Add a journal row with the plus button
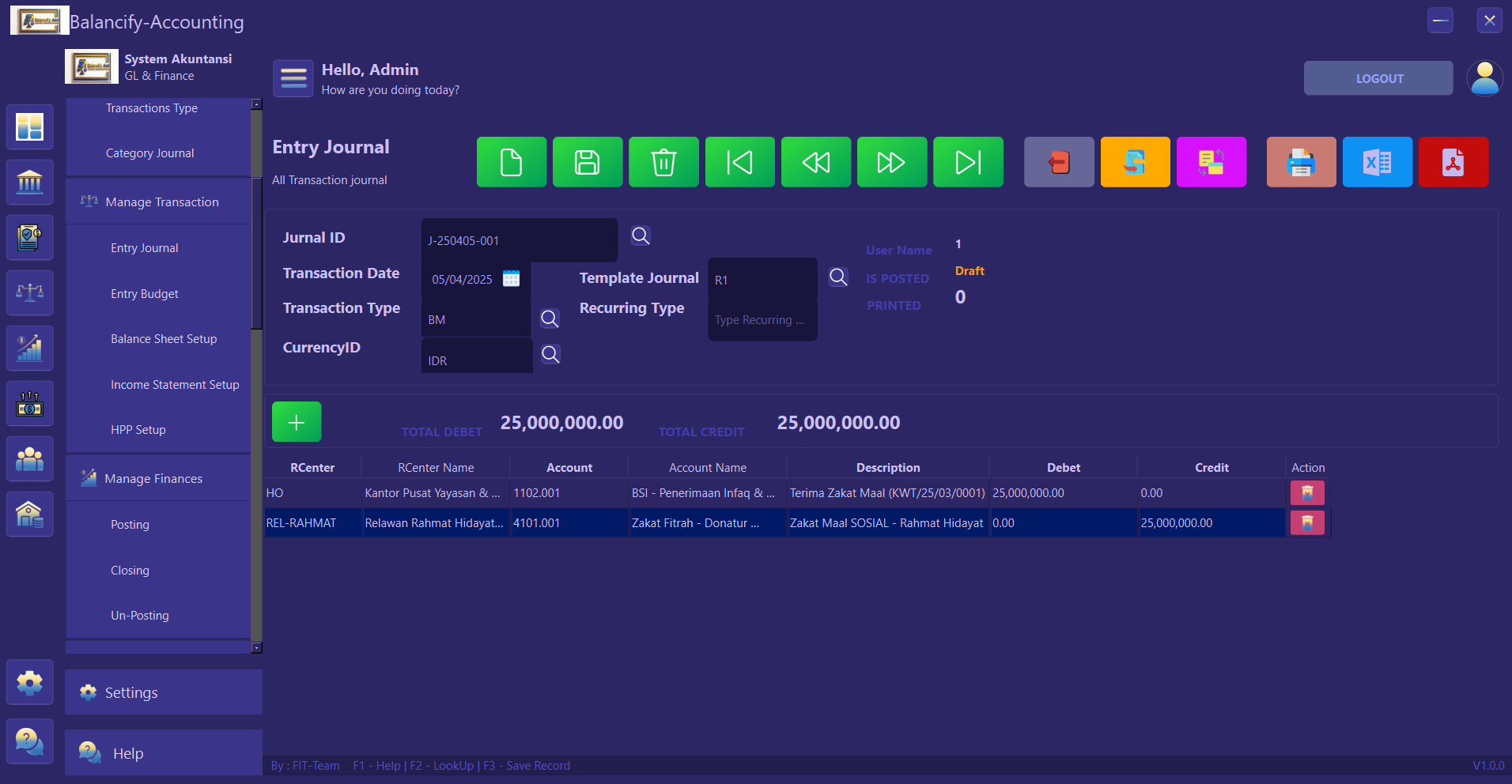1512x784 pixels. [x=297, y=422]
